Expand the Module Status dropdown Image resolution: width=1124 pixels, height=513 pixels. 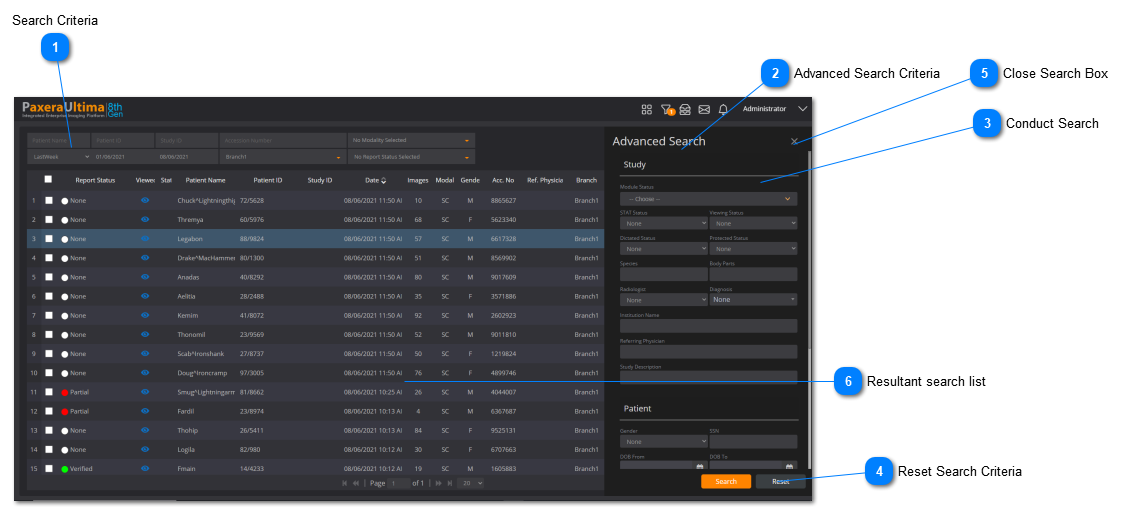coord(708,199)
